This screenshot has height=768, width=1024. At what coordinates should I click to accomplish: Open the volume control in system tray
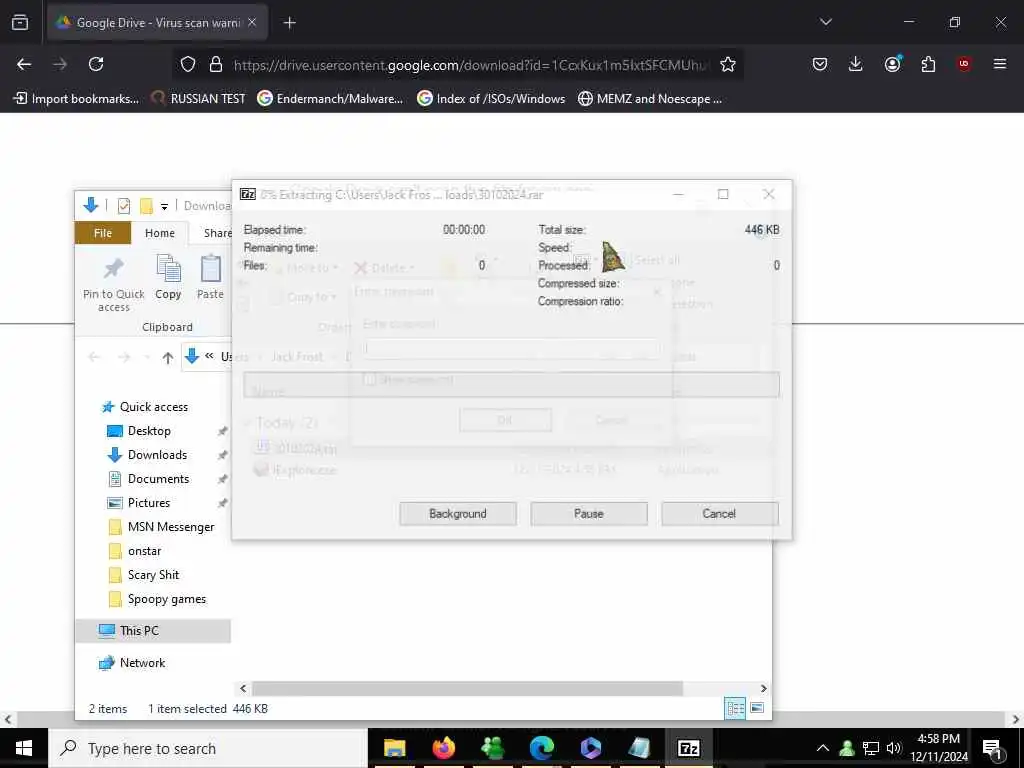click(894, 748)
